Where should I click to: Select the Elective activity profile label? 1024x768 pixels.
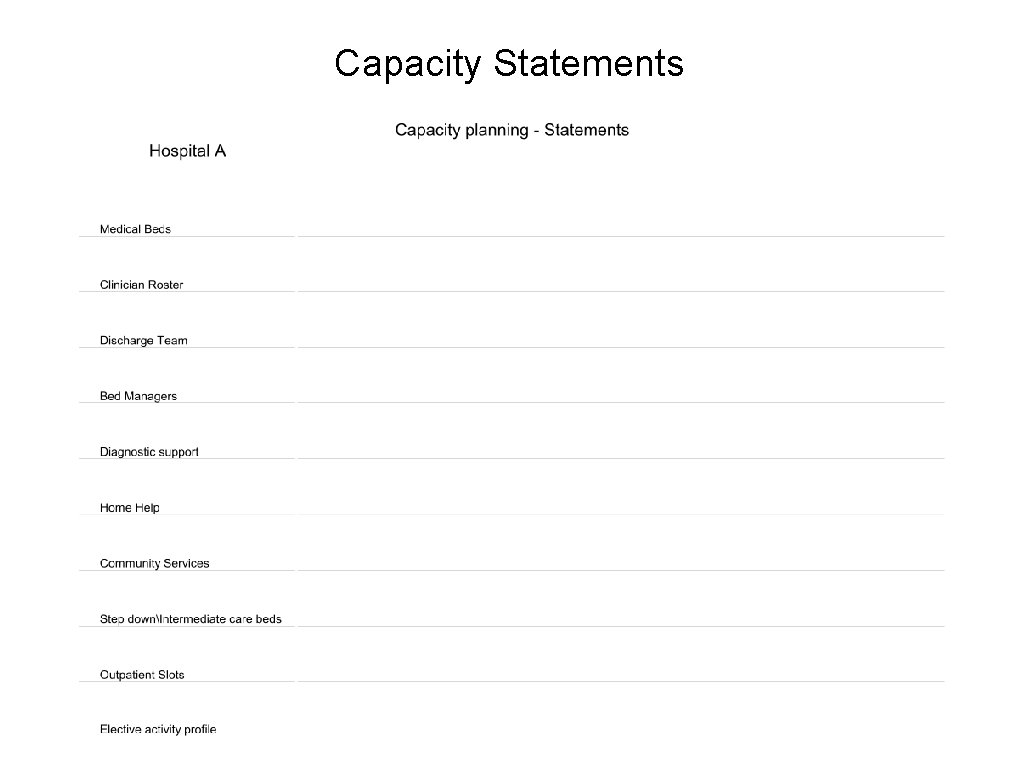pos(158,729)
